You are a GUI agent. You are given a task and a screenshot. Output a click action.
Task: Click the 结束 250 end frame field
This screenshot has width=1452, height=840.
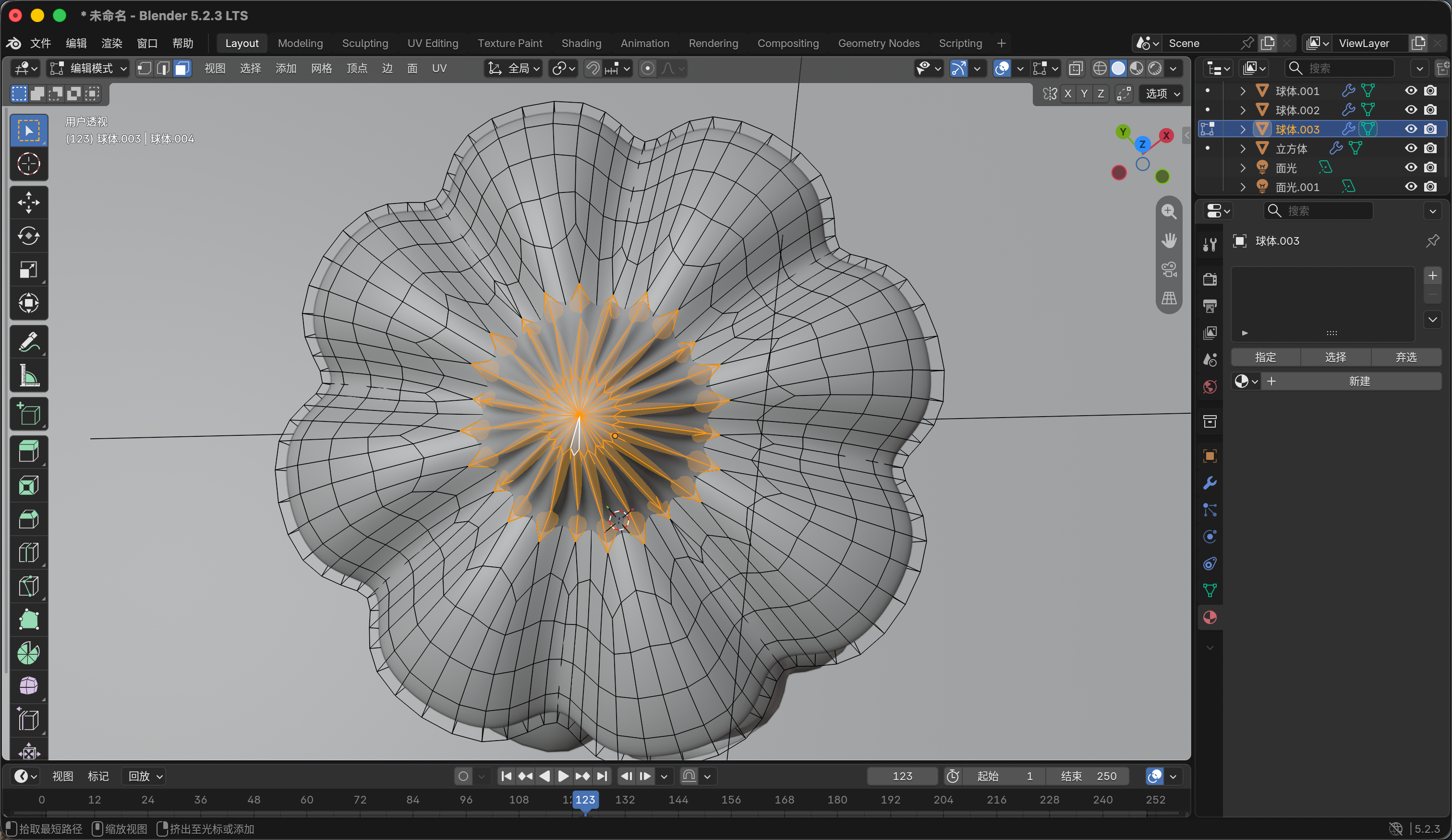coord(1088,776)
